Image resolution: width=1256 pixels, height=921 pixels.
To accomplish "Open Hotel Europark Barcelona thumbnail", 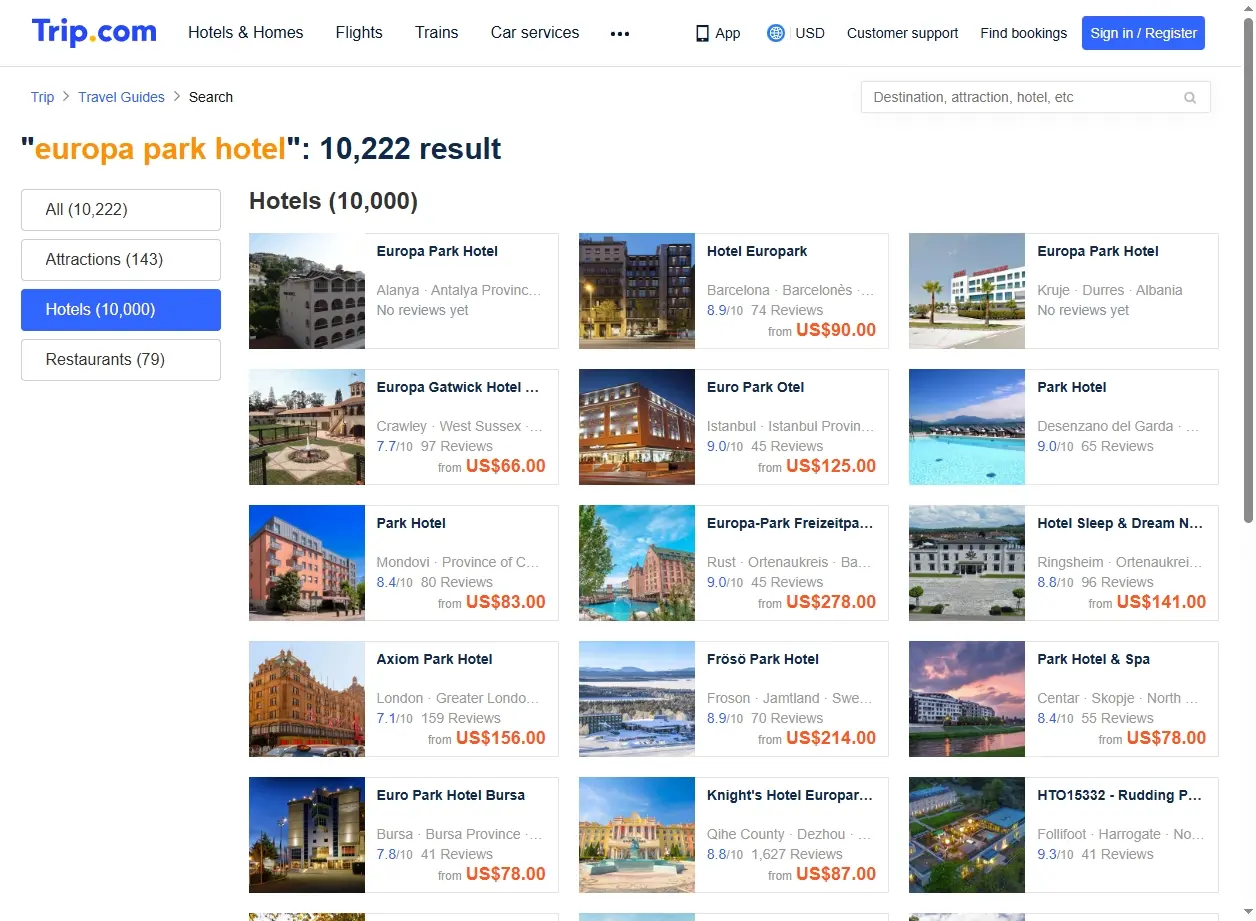I will click(x=637, y=291).
